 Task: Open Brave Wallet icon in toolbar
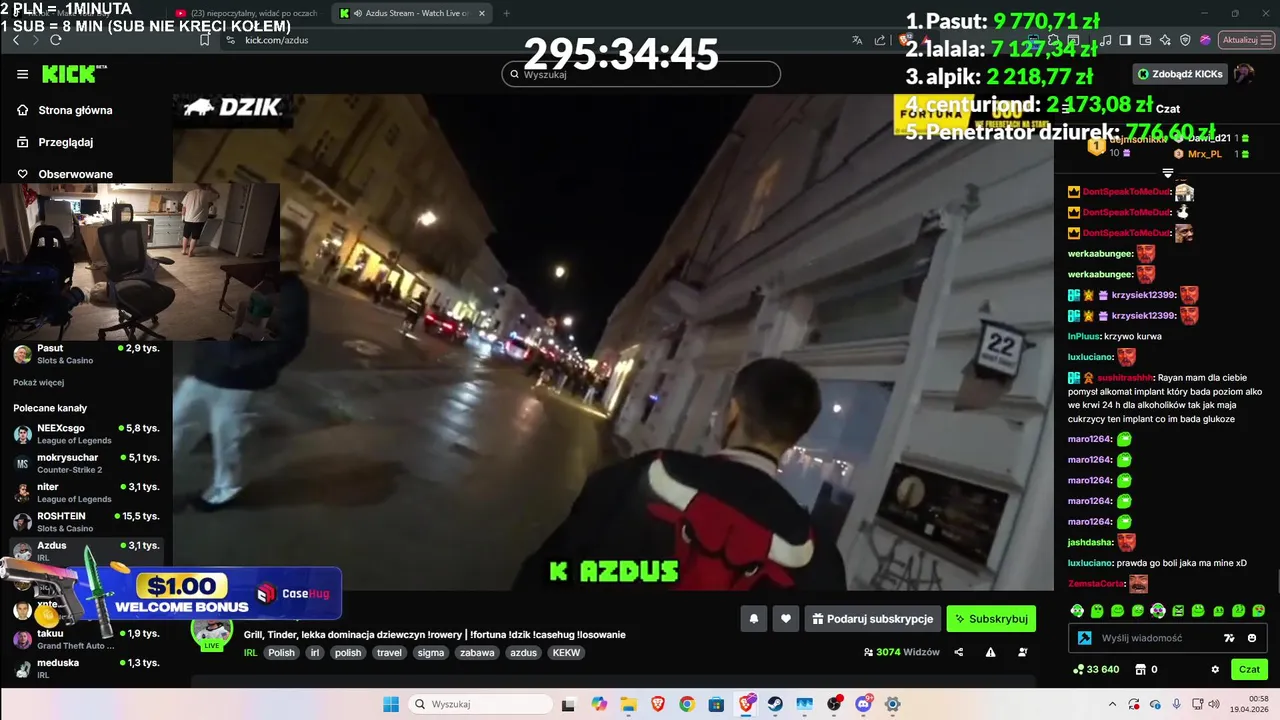1145,40
